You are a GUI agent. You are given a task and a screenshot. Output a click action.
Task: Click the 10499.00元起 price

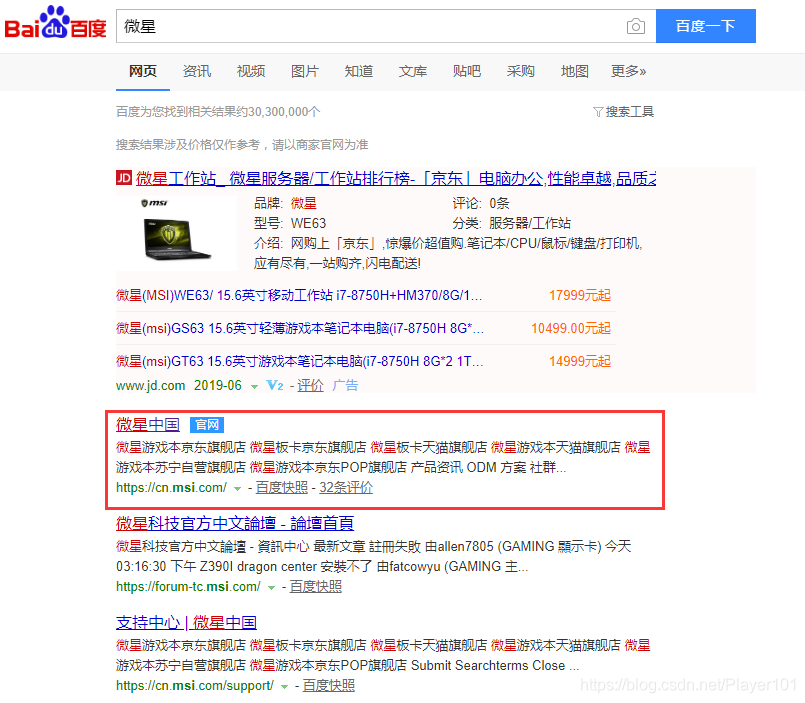point(571,328)
